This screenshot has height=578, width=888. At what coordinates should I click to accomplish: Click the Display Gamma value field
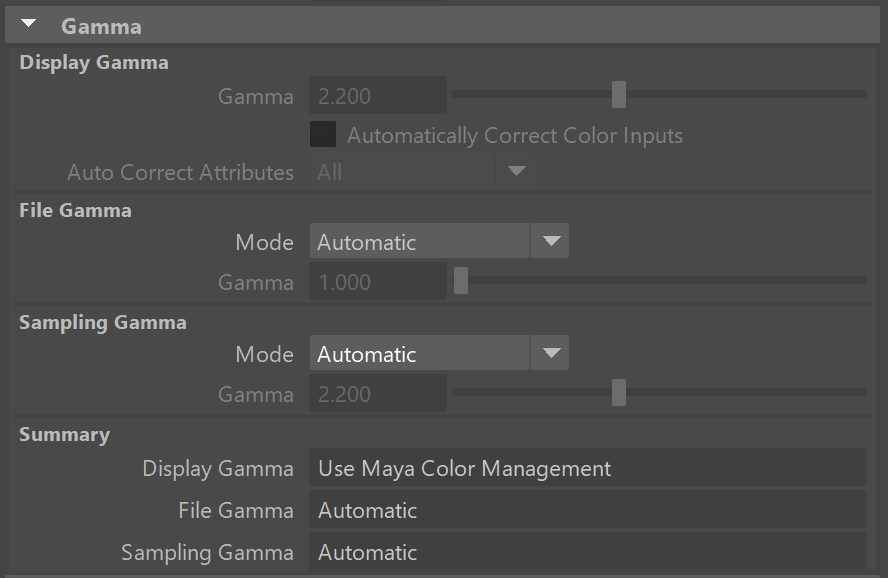click(377, 97)
